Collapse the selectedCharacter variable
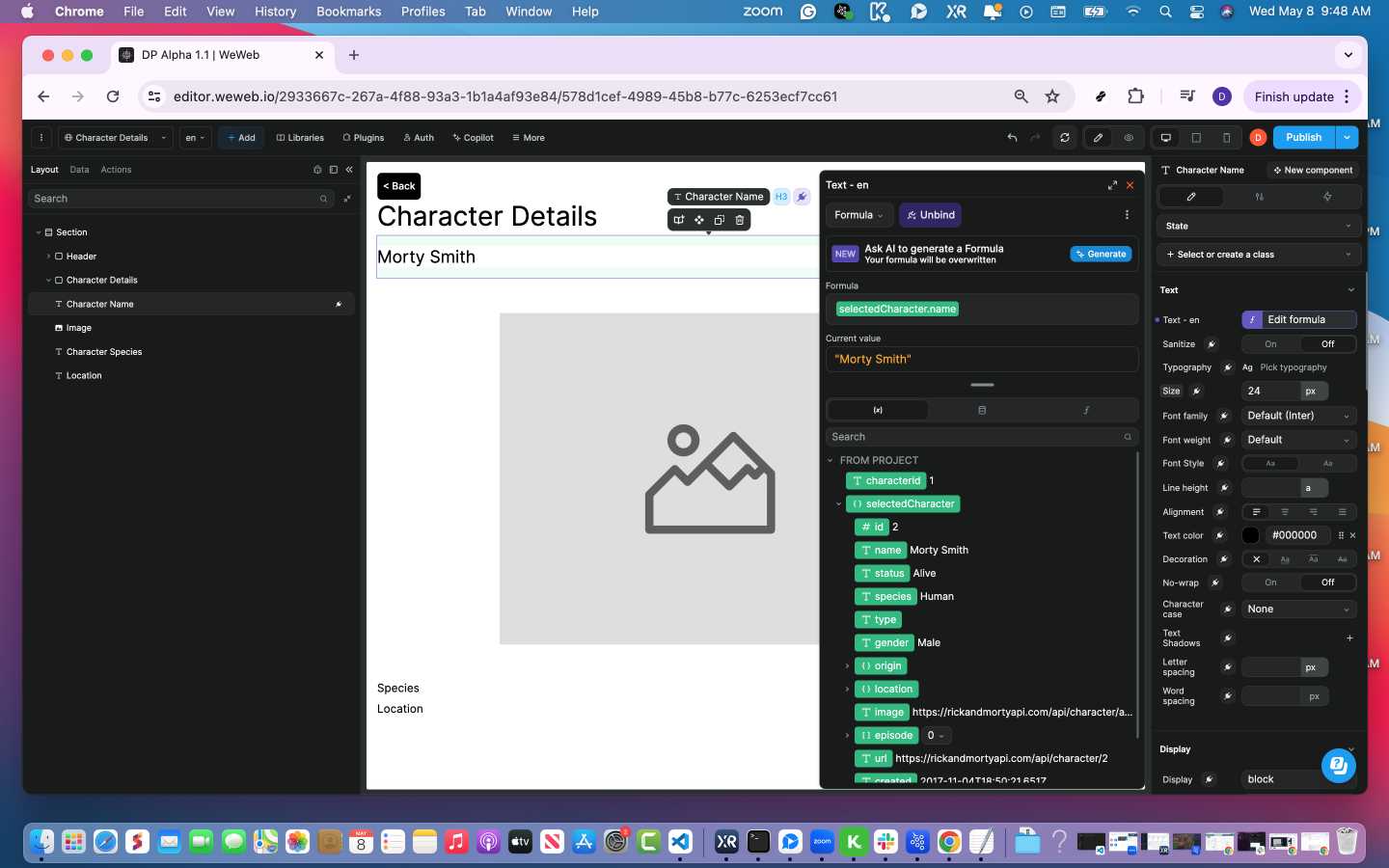The image size is (1389, 868). [838, 504]
